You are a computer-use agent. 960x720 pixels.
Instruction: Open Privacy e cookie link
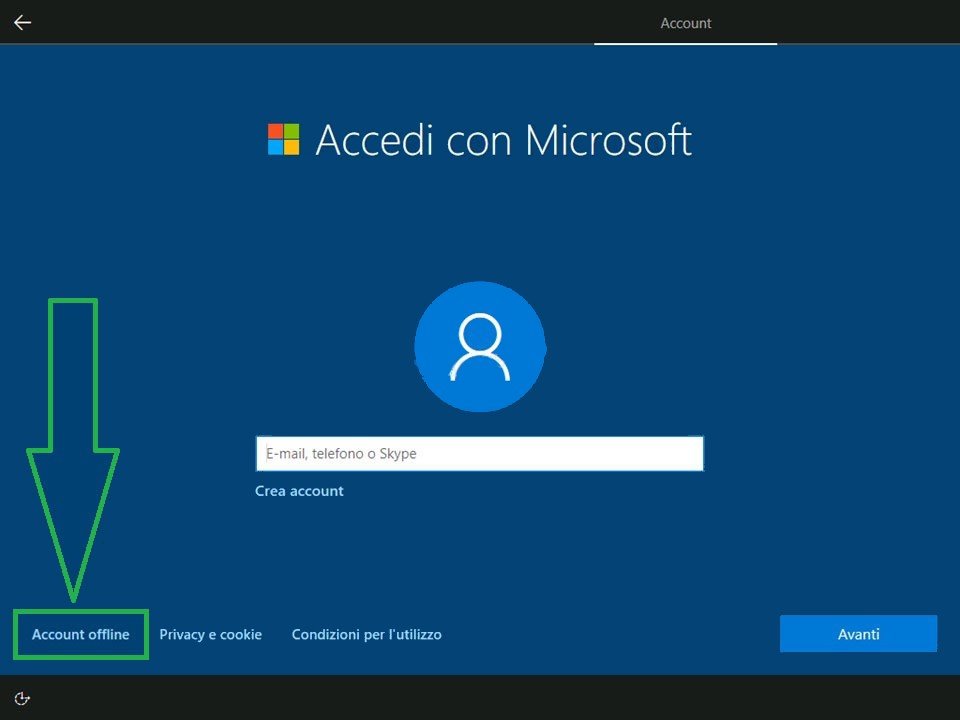(211, 634)
